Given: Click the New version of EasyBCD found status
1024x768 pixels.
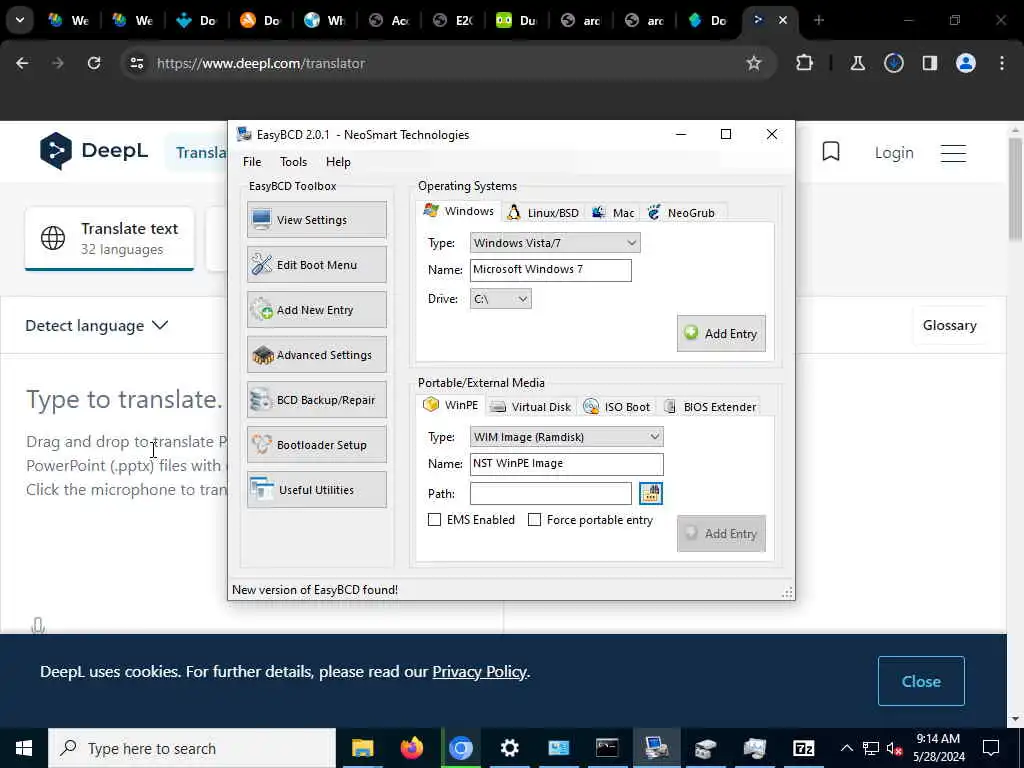Looking at the screenshot, I should pyautogui.click(x=315, y=590).
